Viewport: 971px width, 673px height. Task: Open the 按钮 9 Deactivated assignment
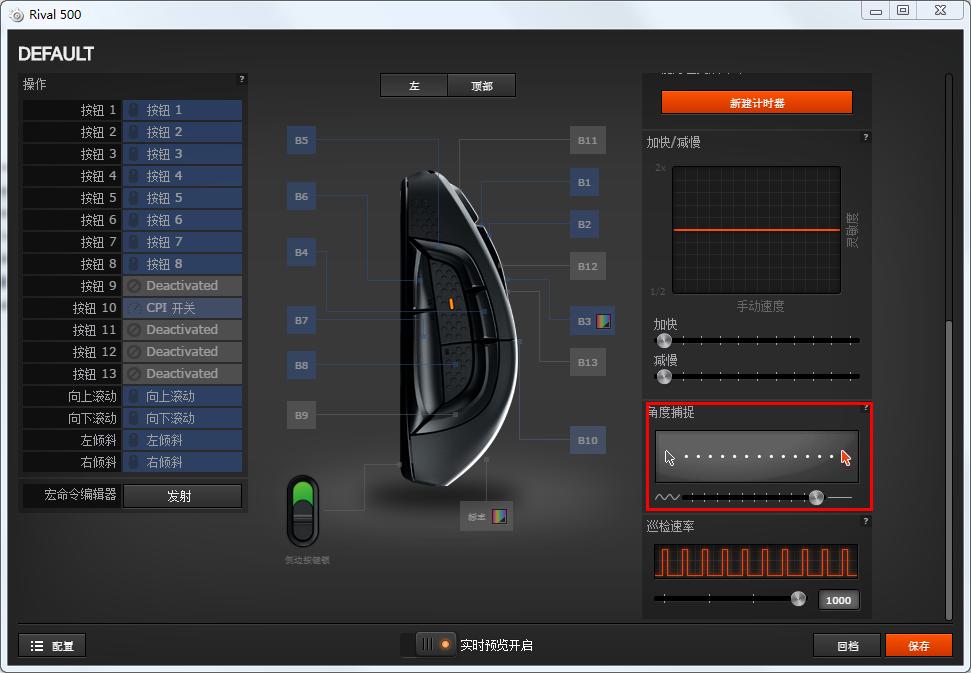[x=182, y=286]
